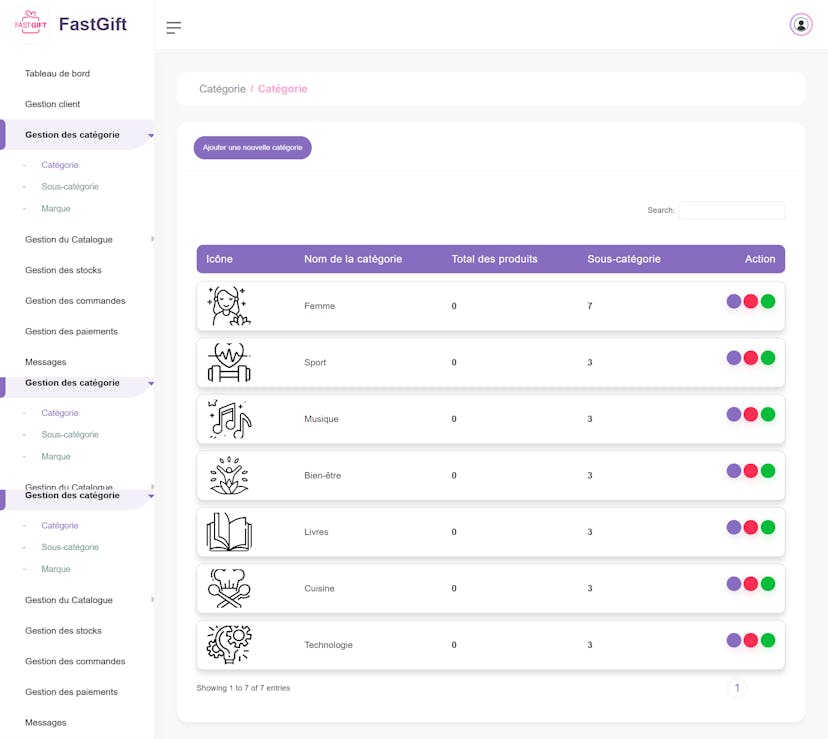Click the FastGift logo icon
828x739 pixels.
pos(31,25)
